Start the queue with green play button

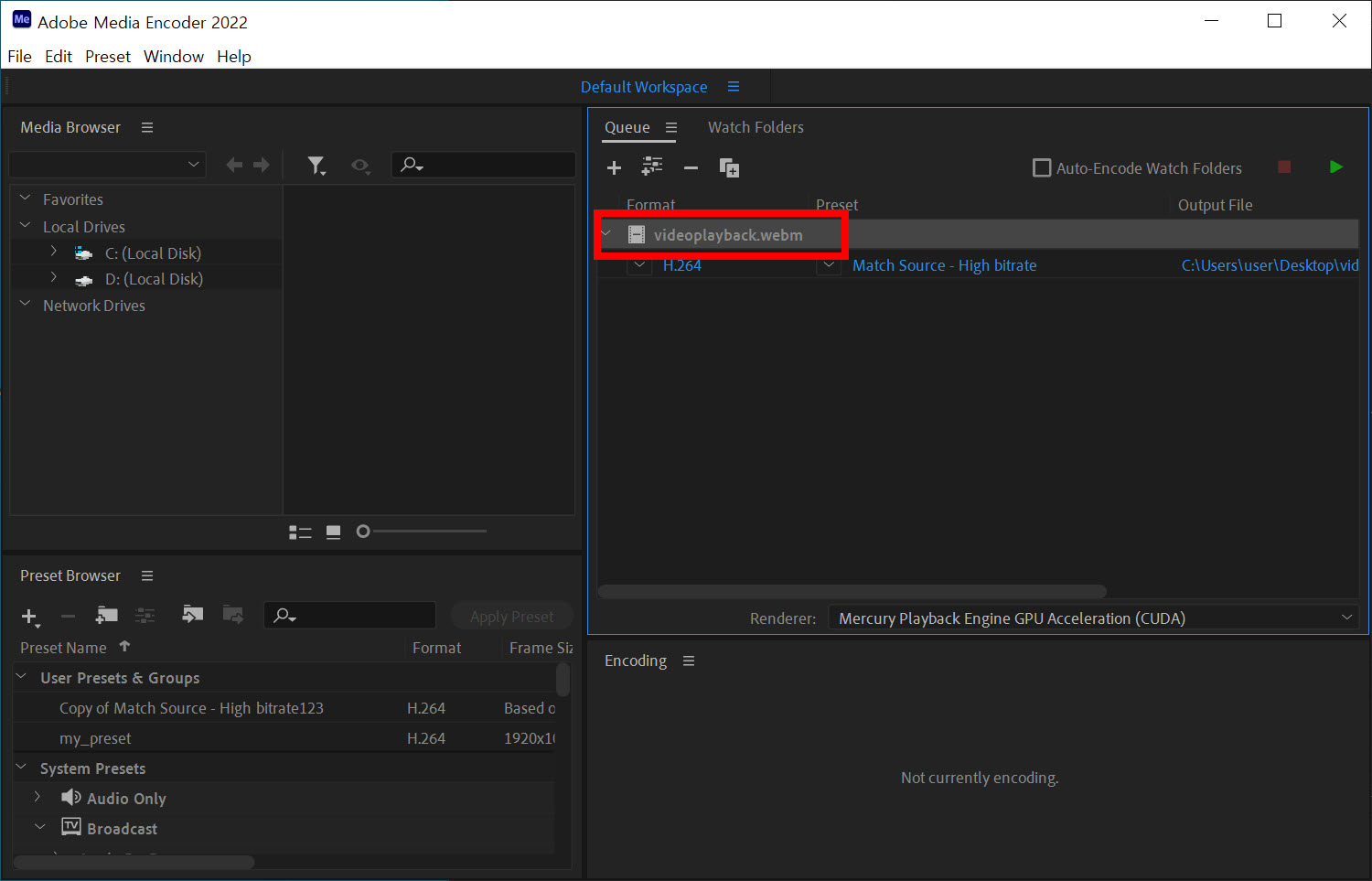click(1335, 167)
